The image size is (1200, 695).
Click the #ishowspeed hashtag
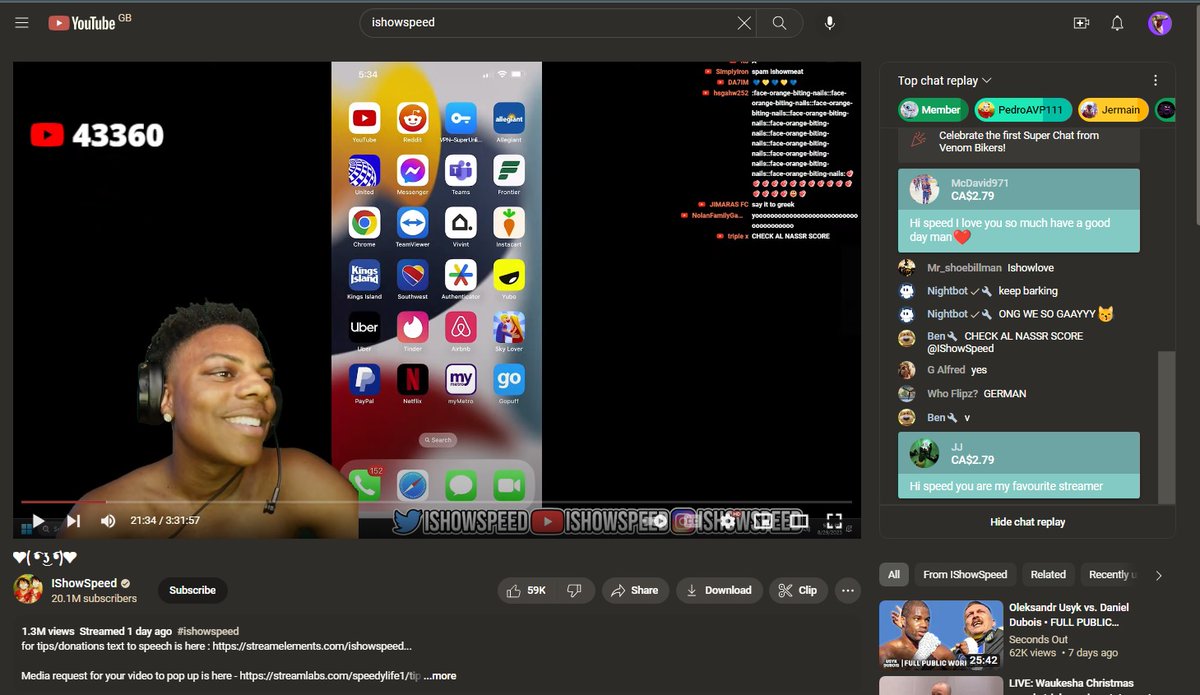coord(208,631)
